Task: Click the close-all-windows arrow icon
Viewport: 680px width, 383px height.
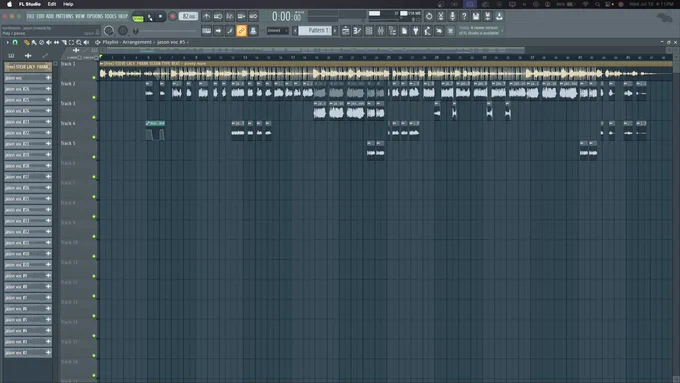Action: [x=439, y=31]
